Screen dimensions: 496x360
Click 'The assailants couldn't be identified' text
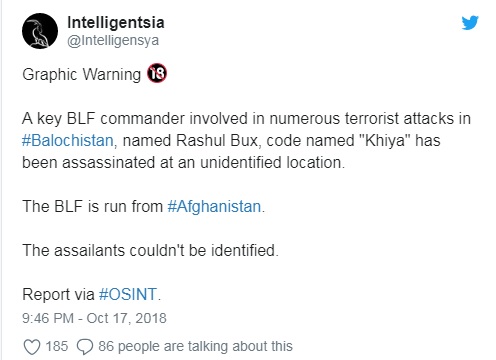tap(150, 250)
